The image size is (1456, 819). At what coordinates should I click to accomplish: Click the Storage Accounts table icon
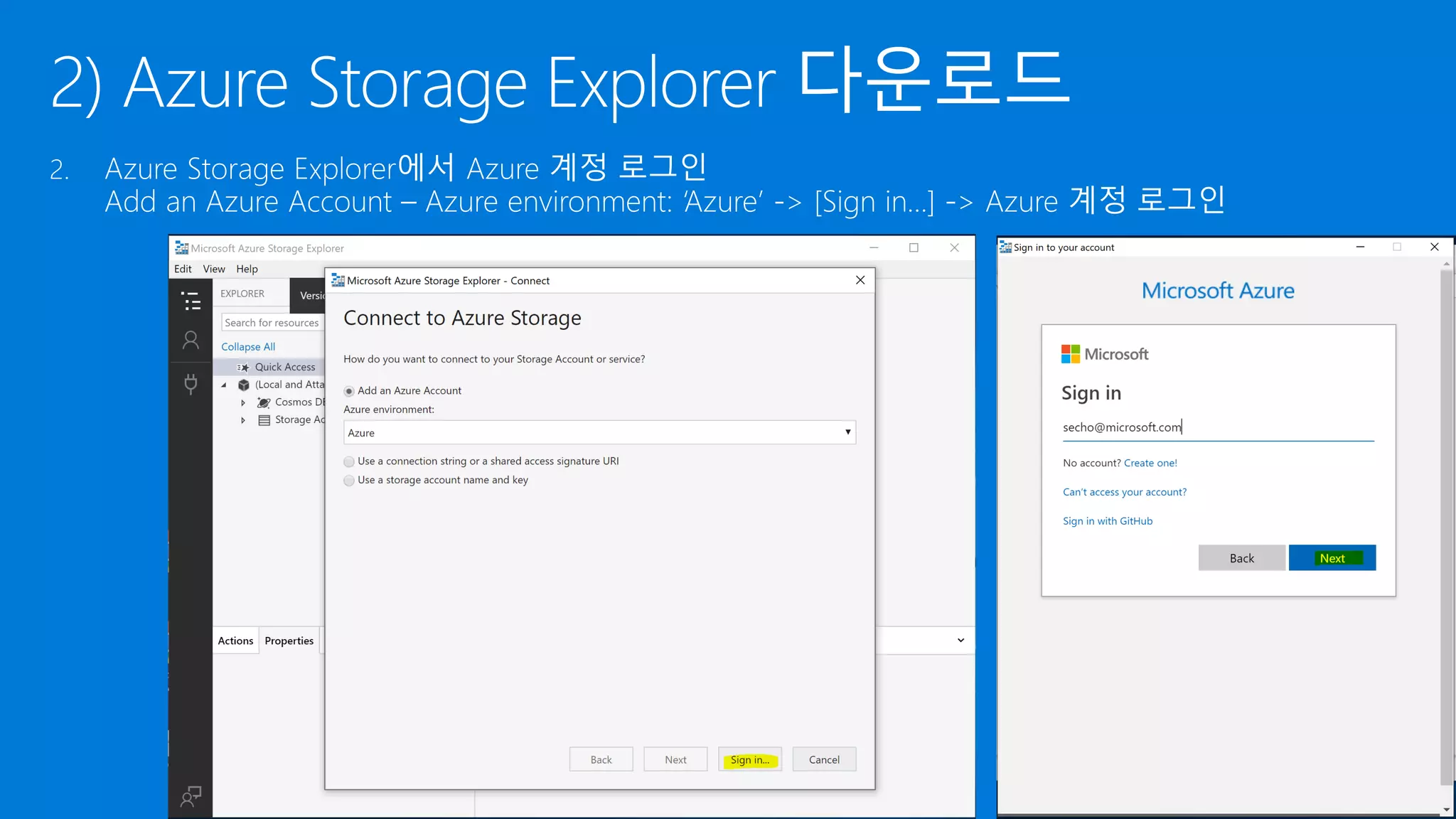click(264, 420)
